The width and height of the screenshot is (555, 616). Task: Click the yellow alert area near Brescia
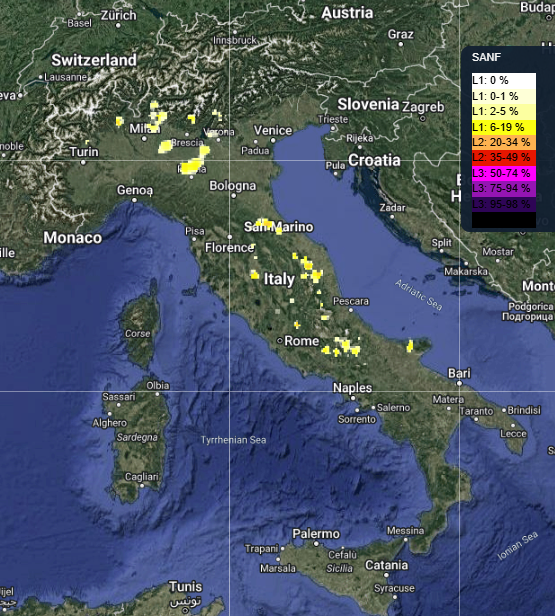coord(165,147)
